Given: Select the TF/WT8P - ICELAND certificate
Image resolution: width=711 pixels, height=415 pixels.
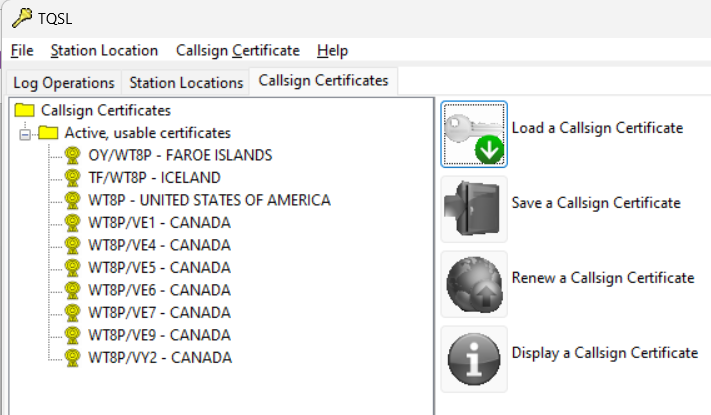Looking at the screenshot, I should (154, 177).
